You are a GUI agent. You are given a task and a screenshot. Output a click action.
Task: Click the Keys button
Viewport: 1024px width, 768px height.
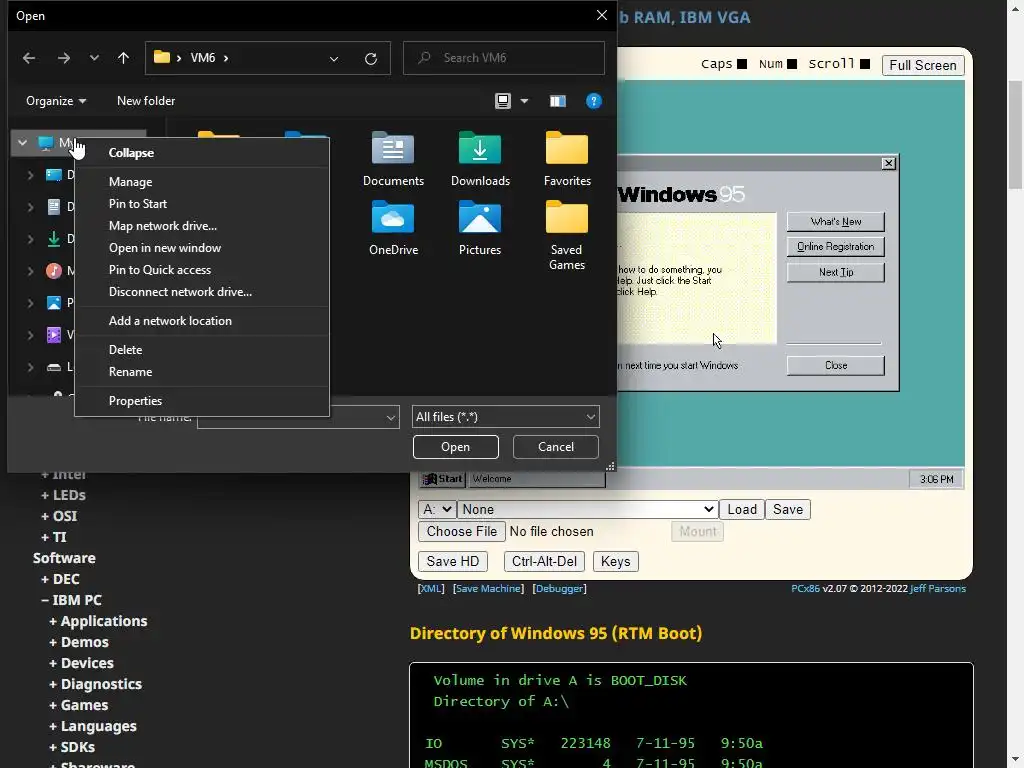point(615,562)
